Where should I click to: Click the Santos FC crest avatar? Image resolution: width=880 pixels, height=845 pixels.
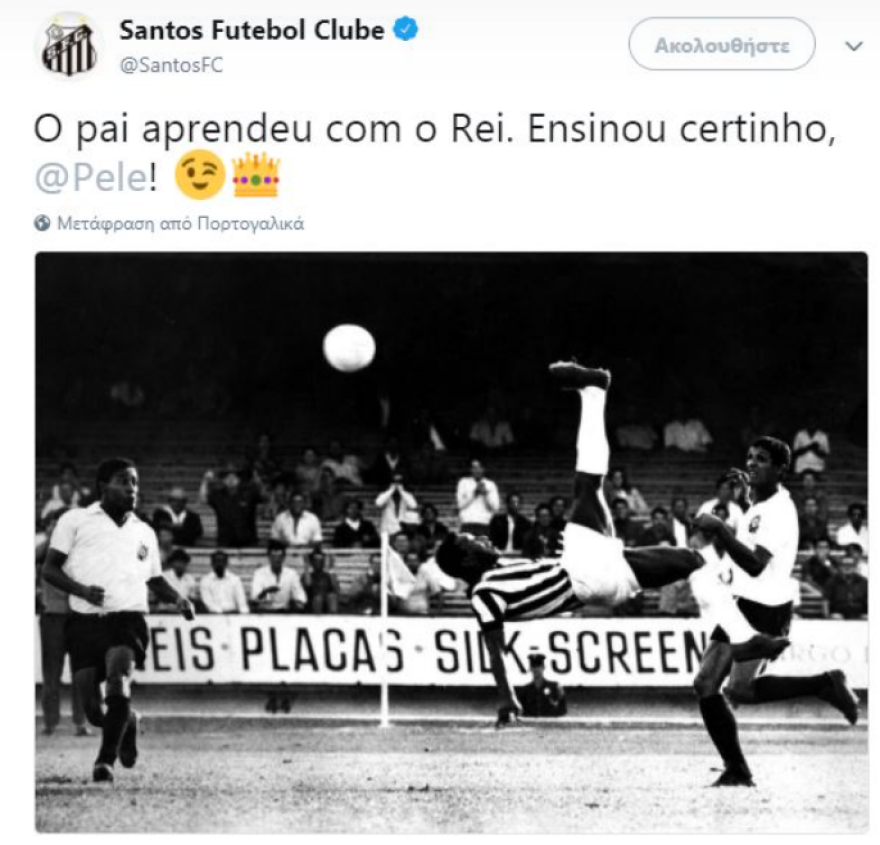coord(70,47)
